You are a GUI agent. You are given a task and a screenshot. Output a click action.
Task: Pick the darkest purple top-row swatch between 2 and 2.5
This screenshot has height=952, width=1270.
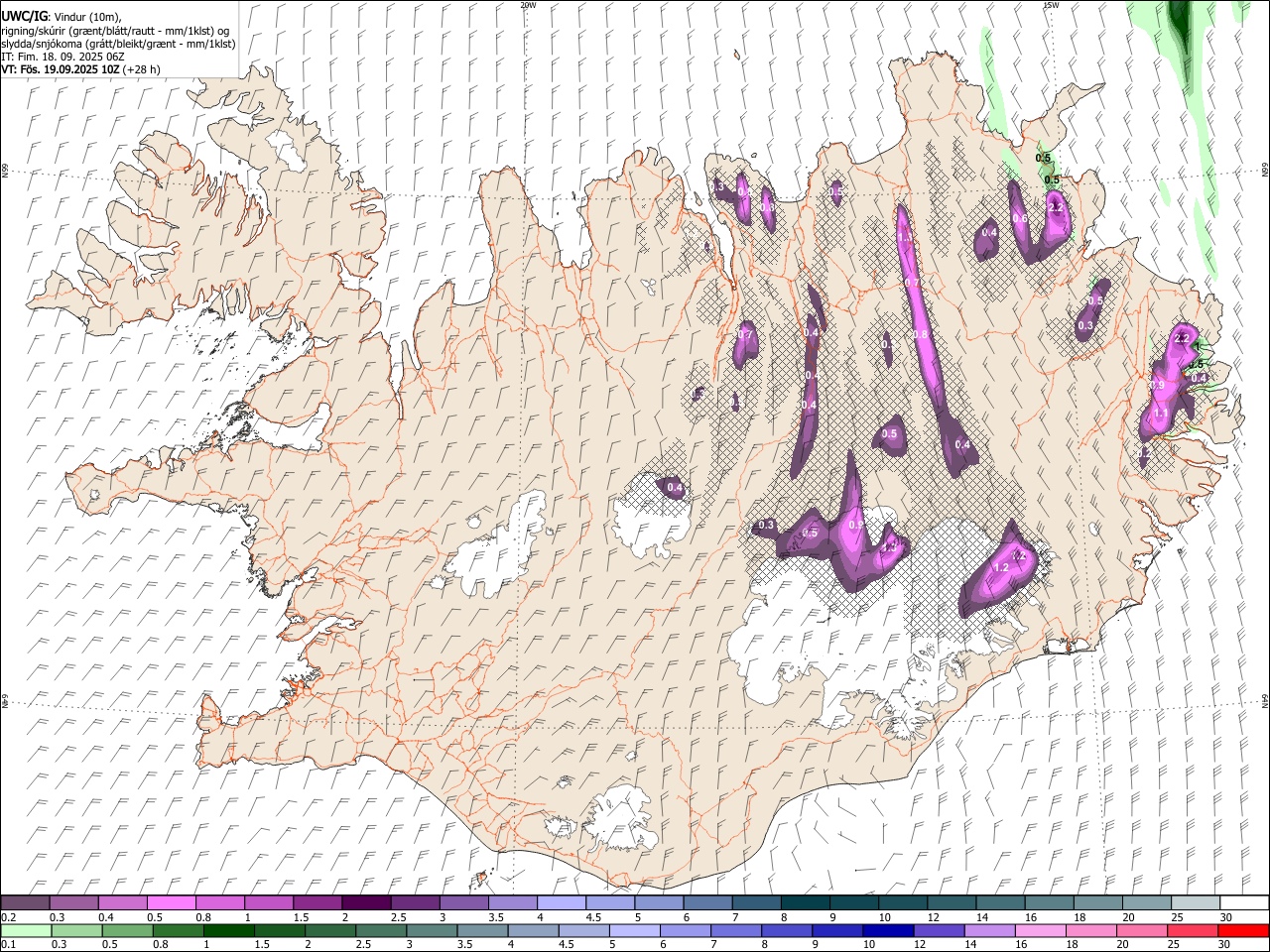coord(366,903)
